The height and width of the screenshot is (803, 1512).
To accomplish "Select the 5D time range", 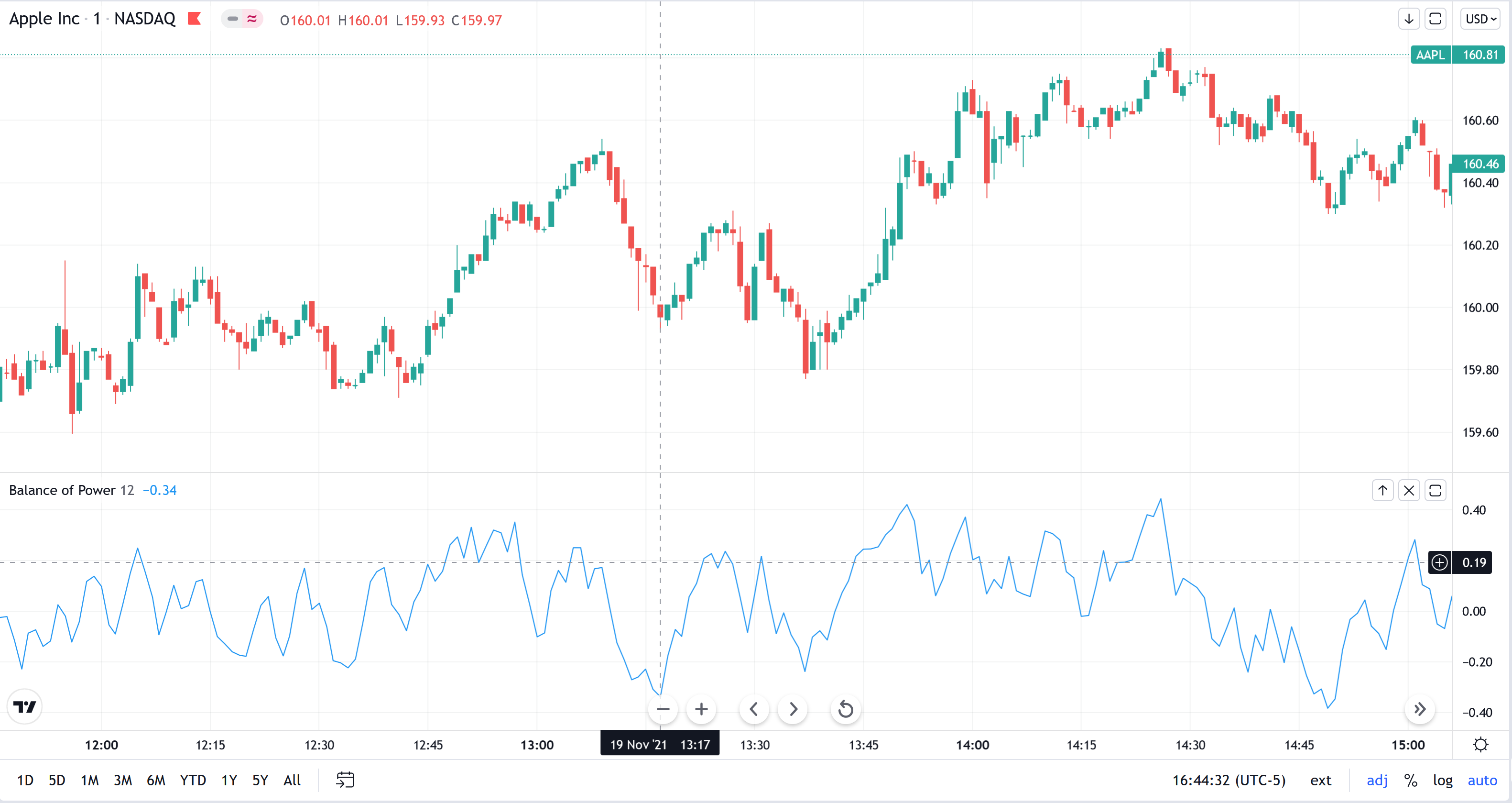I will click(x=57, y=780).
